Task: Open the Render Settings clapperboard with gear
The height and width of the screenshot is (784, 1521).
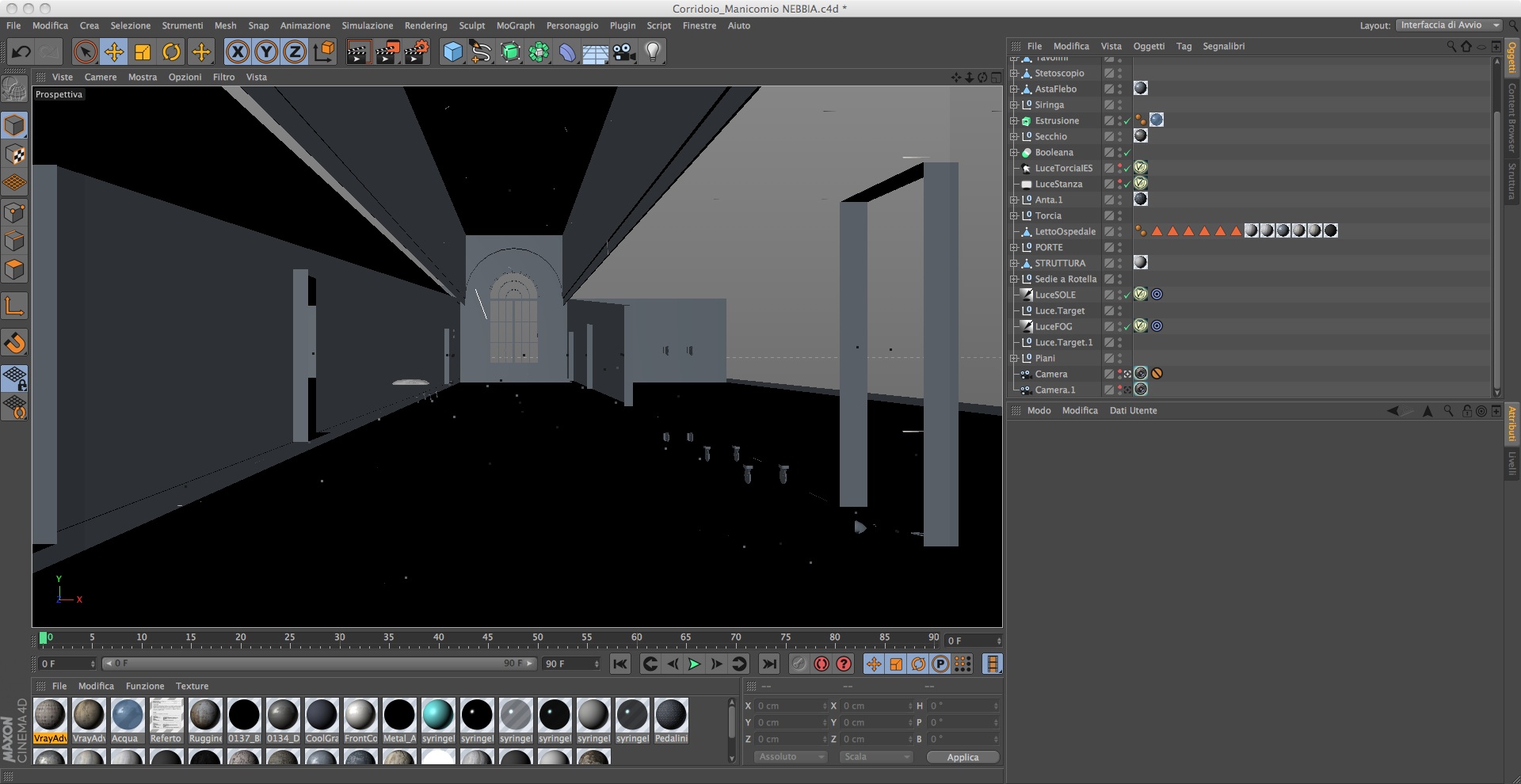Action: coord(417,52)
